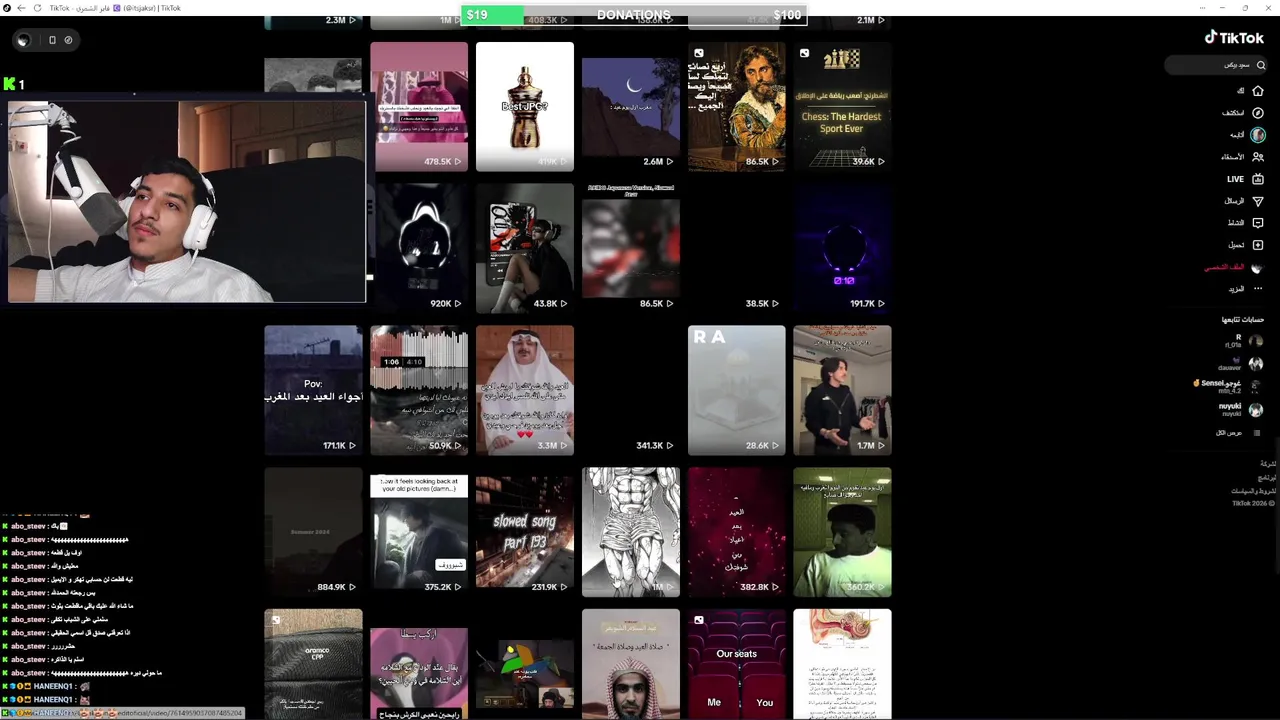Viewport: 1280px width, 720px height.
Task: Click the Upload plus icon
Action: [x=1258, y=245]
